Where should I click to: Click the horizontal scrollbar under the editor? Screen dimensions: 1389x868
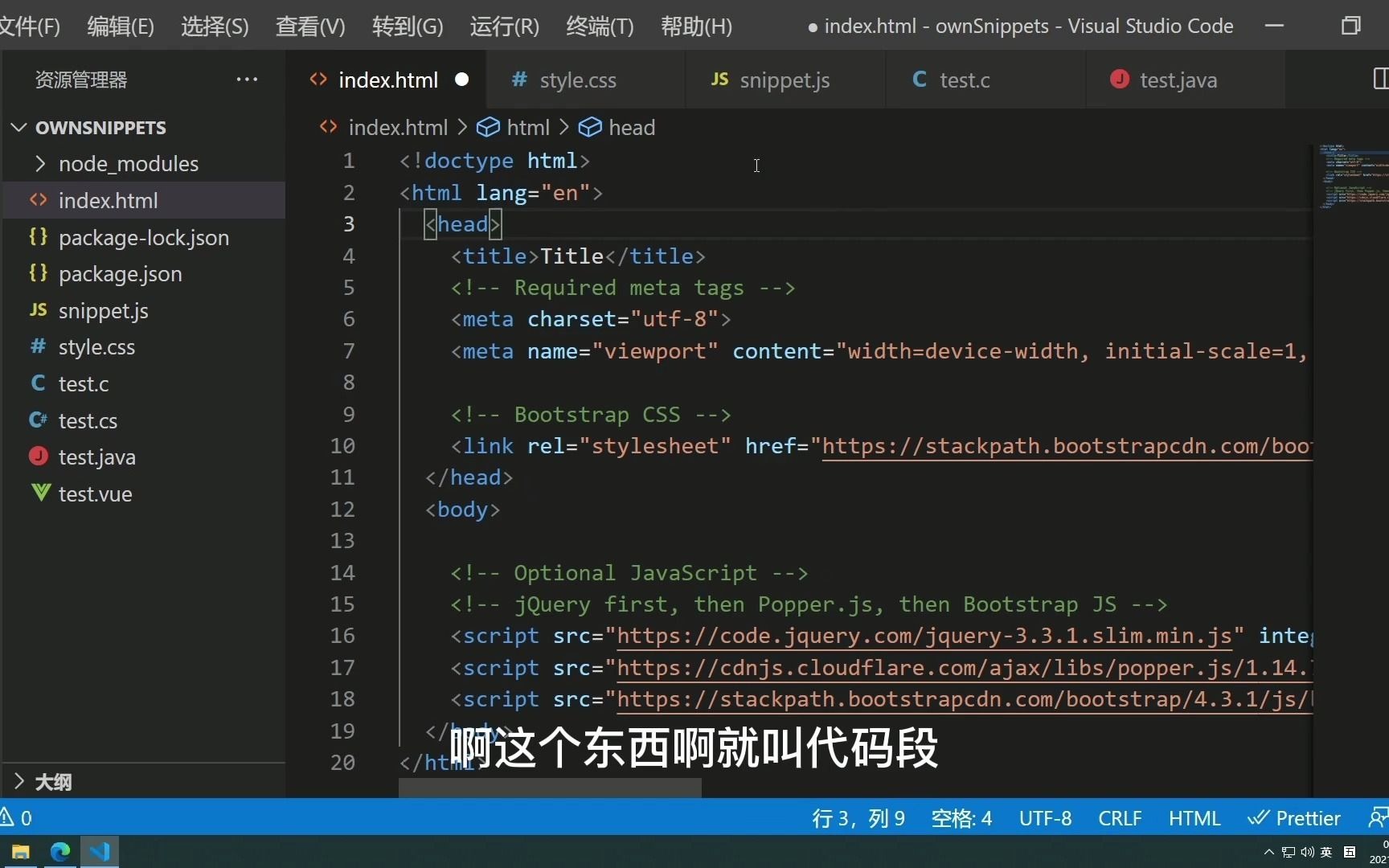tap(550, 788)
